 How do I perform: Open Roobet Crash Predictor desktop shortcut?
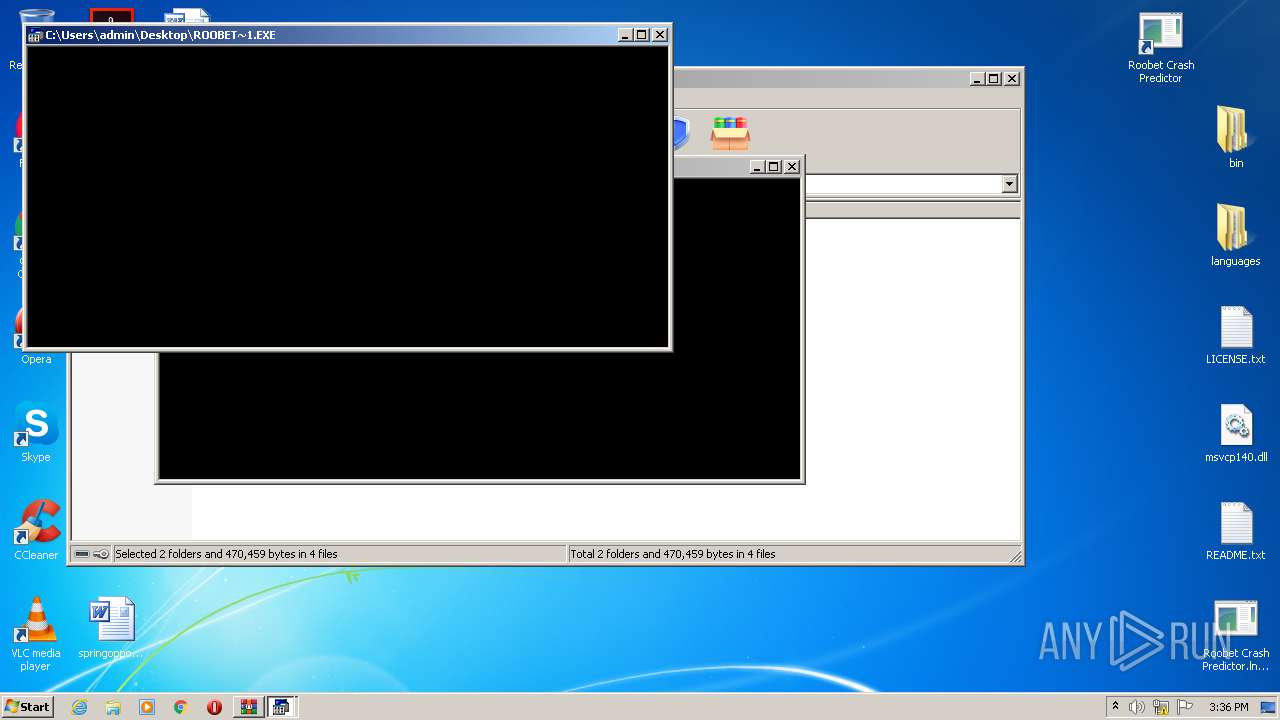[1161, 48]
